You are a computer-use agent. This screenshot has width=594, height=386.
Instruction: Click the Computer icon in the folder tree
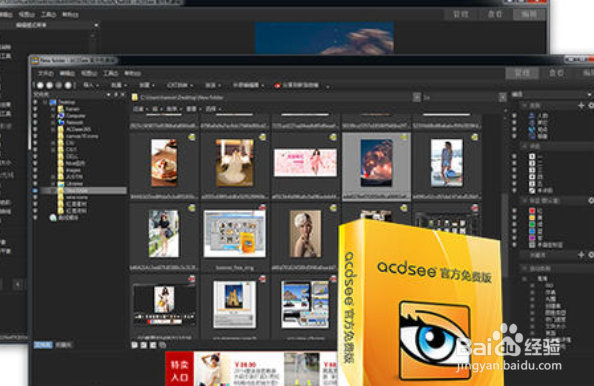point(61,116)
